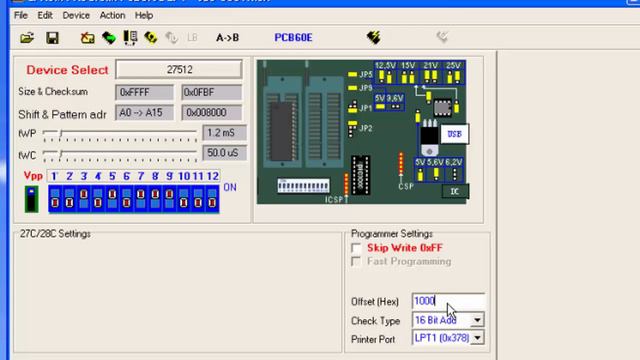
Task: Click the JP5 jumper label on the board
Action: pyautogui.click(x=366, y=75)
